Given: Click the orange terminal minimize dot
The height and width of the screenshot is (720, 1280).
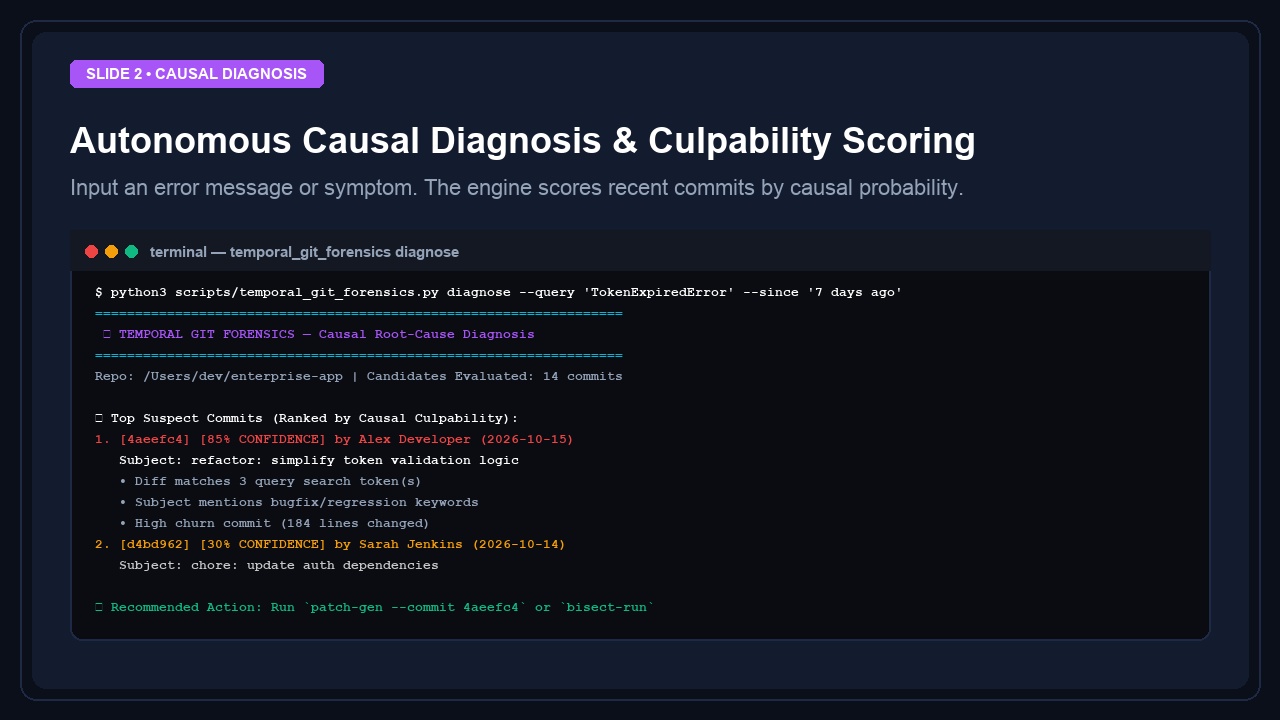Looking at the screenshot, I should pos(111,252).
